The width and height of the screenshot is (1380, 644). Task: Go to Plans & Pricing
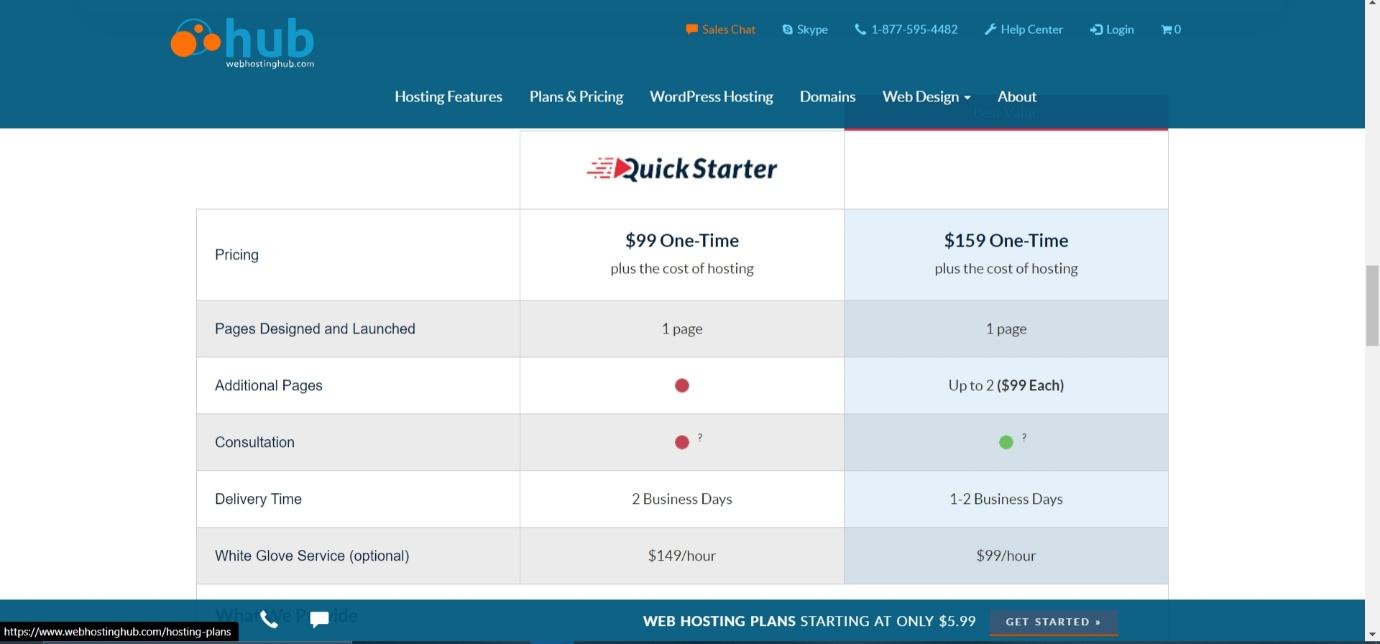tap(576, 97)
